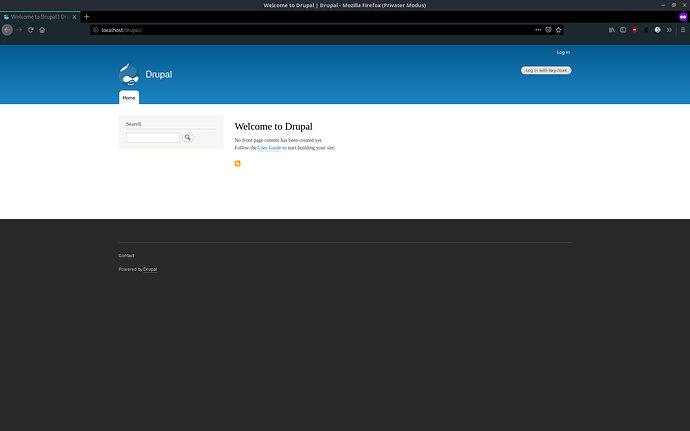Click the browser forward arrow
The image size is (690, 431).
(19, 30)
